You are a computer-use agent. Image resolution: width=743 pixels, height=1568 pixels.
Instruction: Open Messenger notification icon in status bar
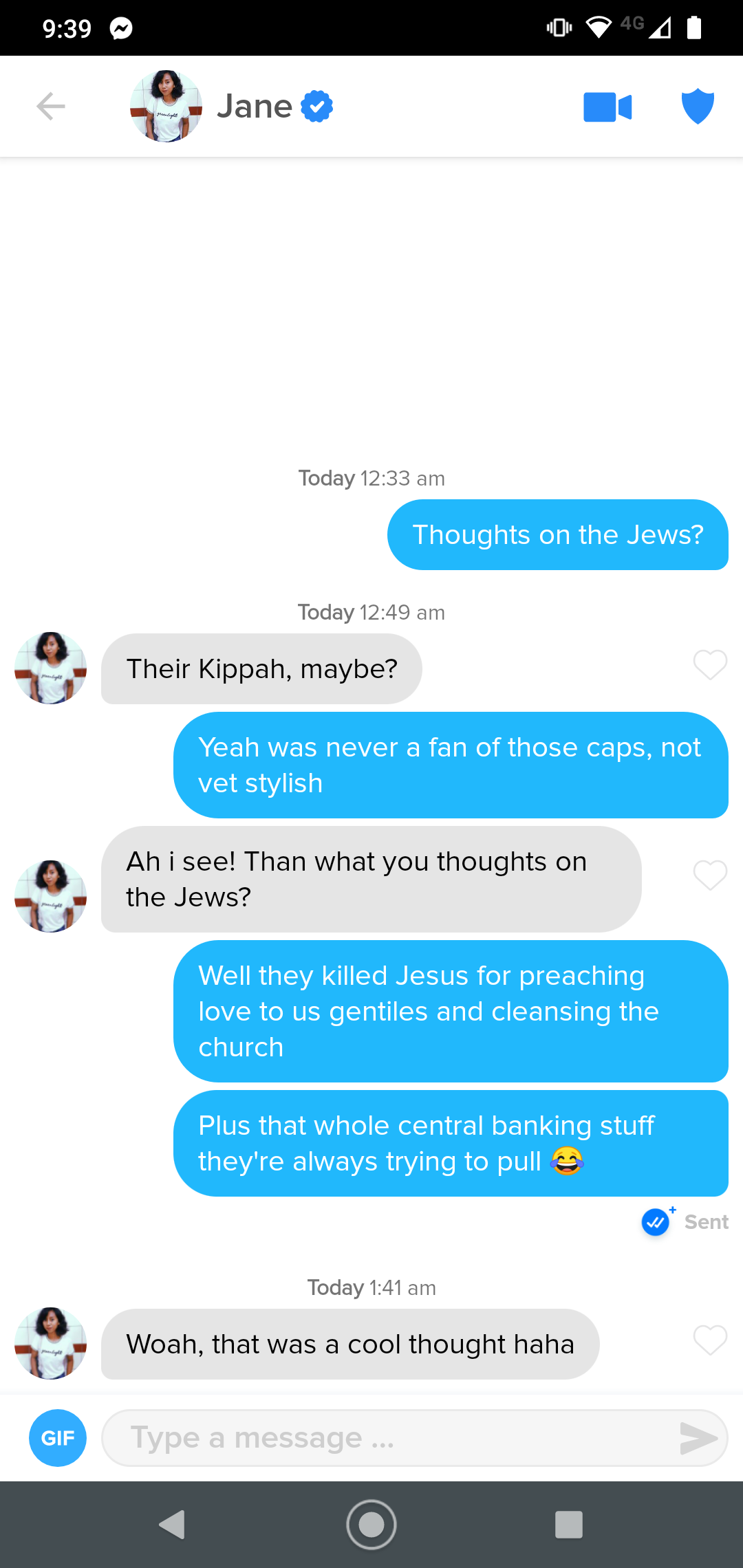(x=121, y=28)
